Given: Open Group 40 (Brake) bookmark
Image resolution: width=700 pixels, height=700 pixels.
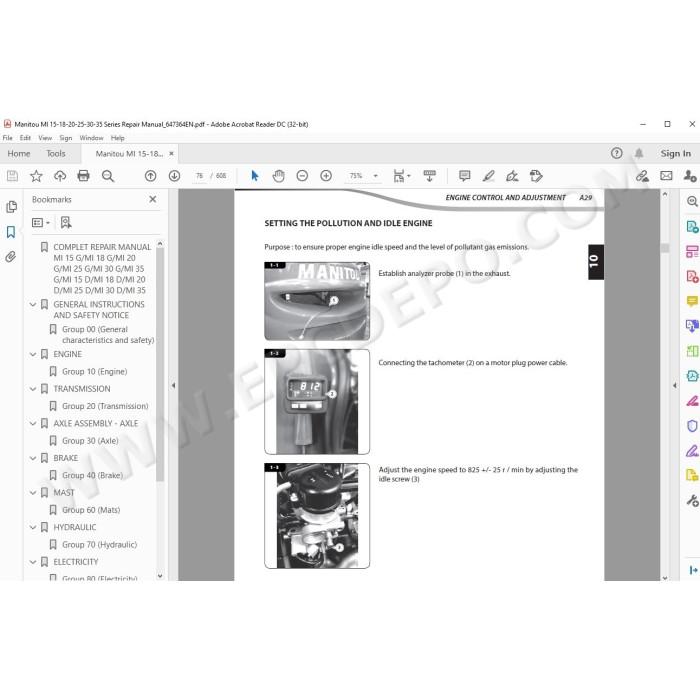Looking at the screenshot, I should pyautogui.click(x=92, y=475).
